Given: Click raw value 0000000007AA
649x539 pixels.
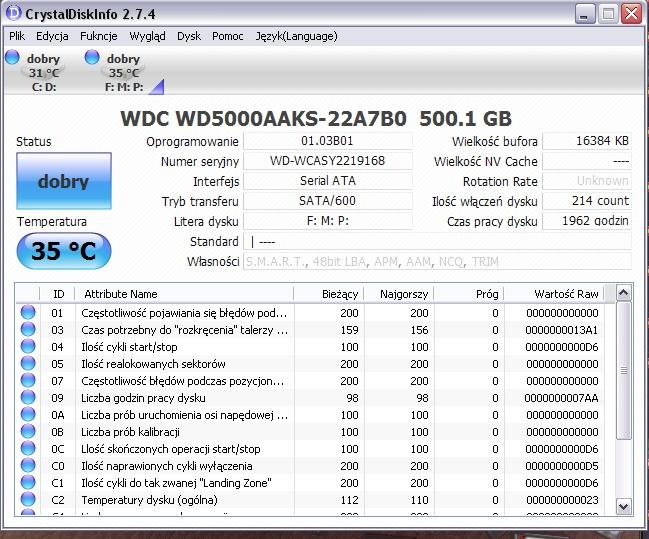Looking at the screenshot, I should pos(561,398).
